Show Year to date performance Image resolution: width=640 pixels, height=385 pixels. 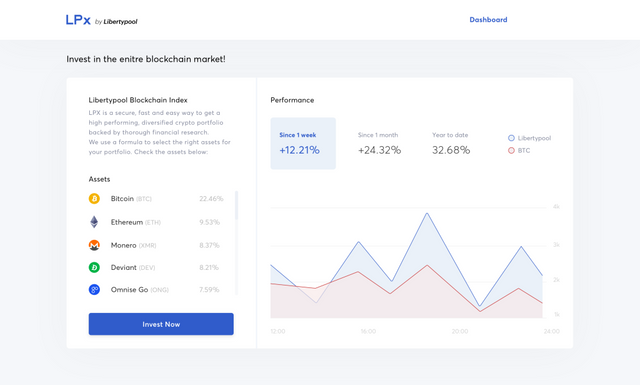pyautogui.click(x=451, y=143)
